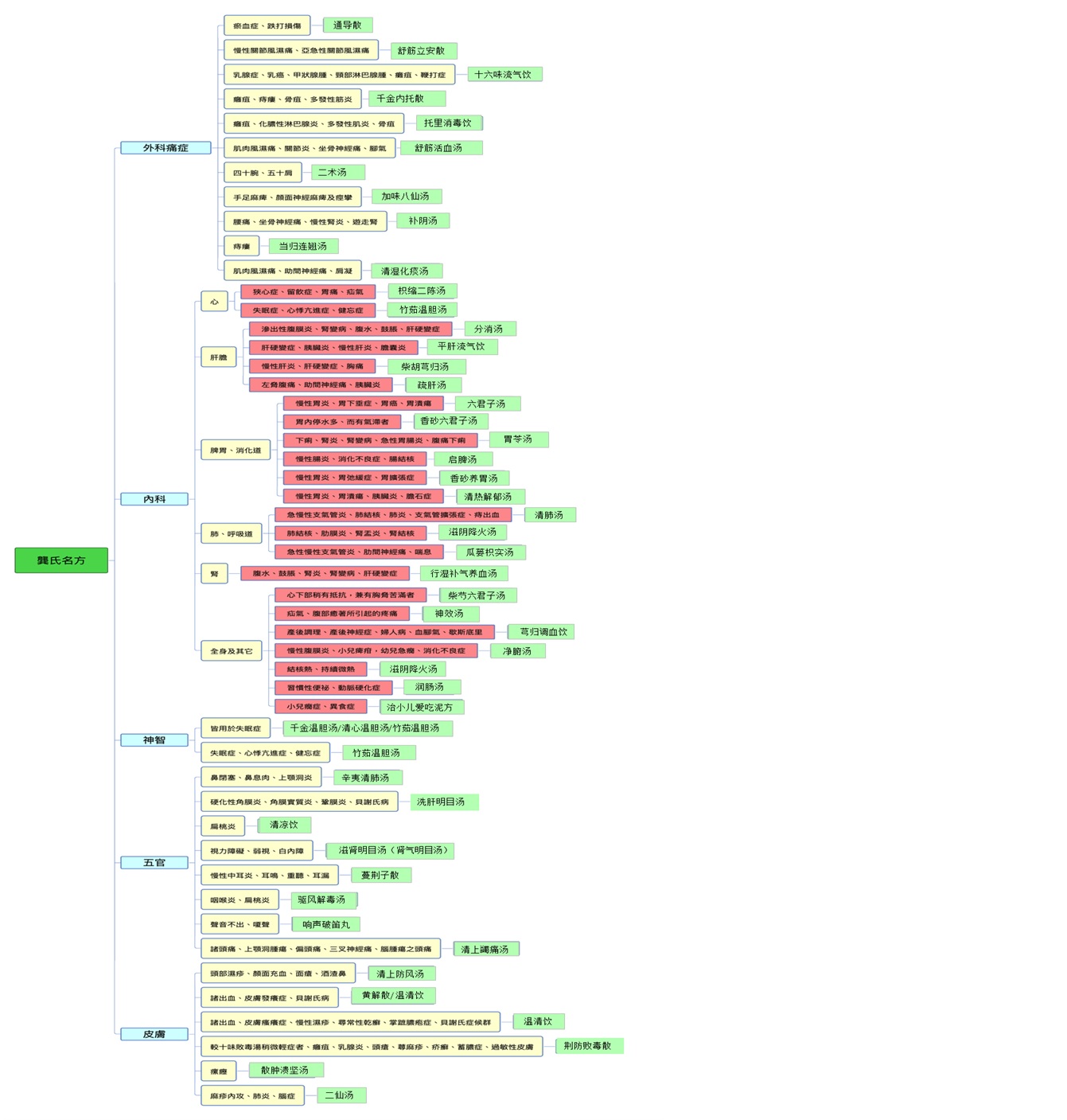Click the 十六味流气饮 formula node
The height and width of the screenshot is (1120, 1067).
click(503, 74)
